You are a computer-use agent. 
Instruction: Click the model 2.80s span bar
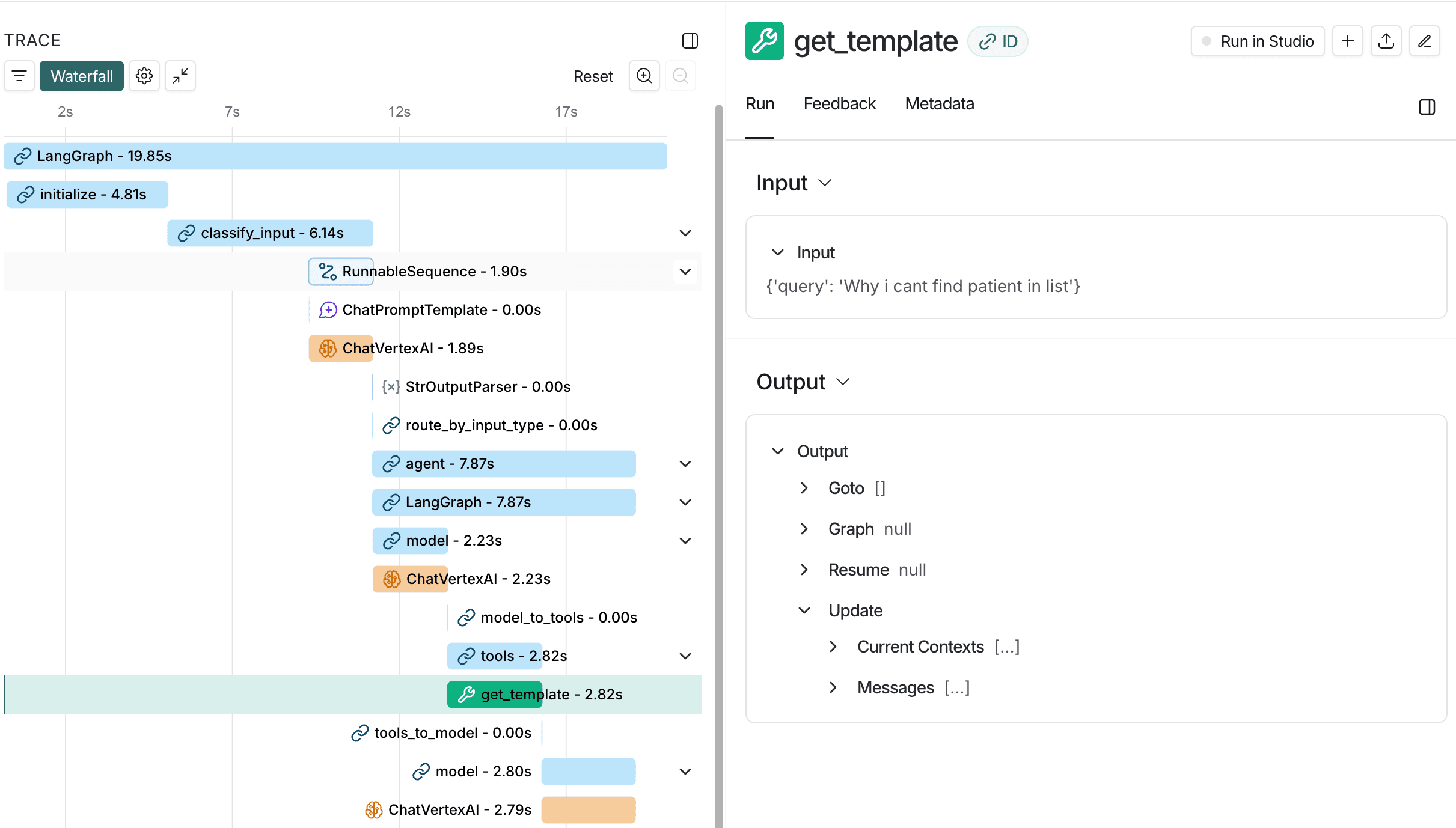click(589, 772)
